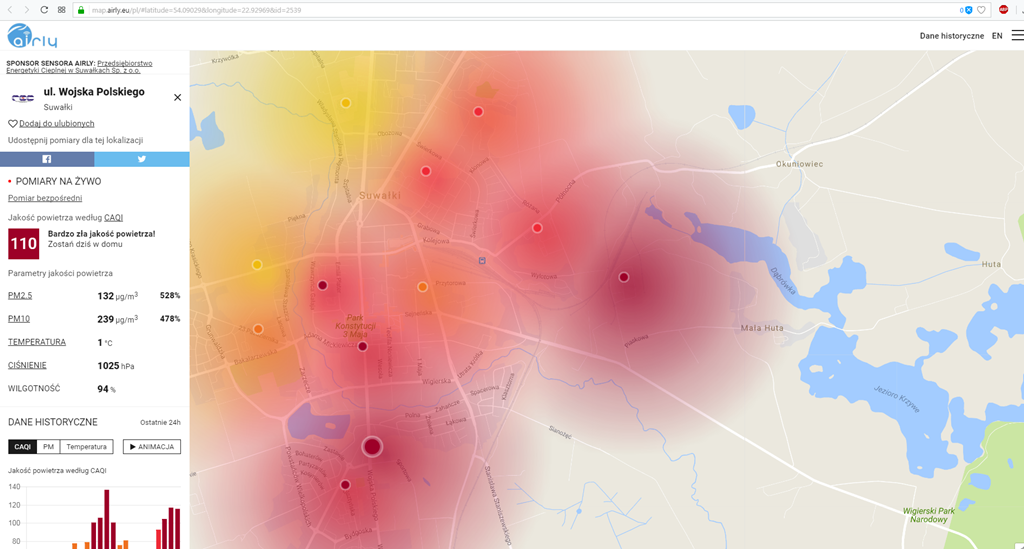Close the ul. Wojska Polskiego panel
Screen dimensions: 1024x549
177,98
